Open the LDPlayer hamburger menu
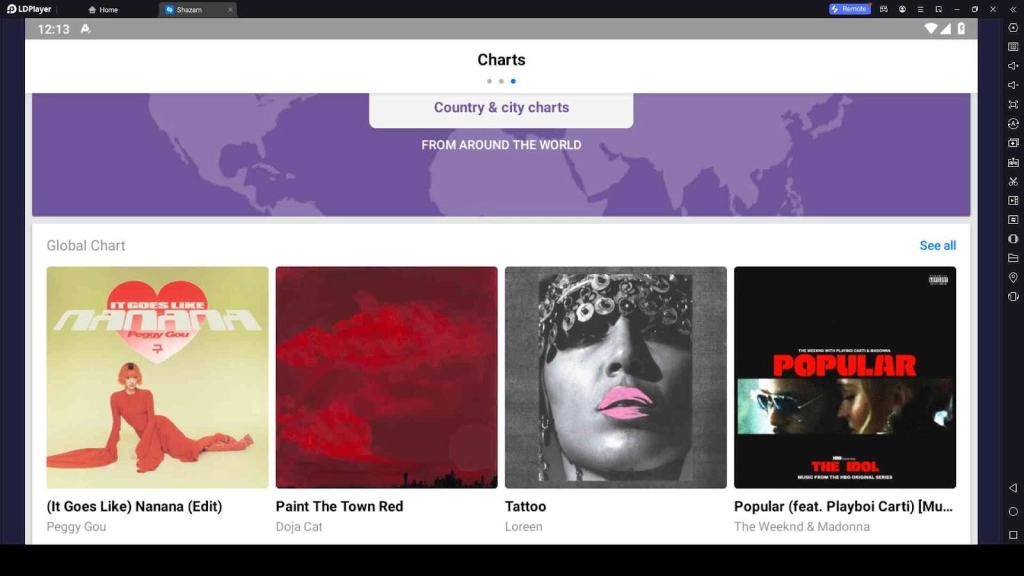The width and height of the screenshot is (1024, 576). (x=920, y=9)
